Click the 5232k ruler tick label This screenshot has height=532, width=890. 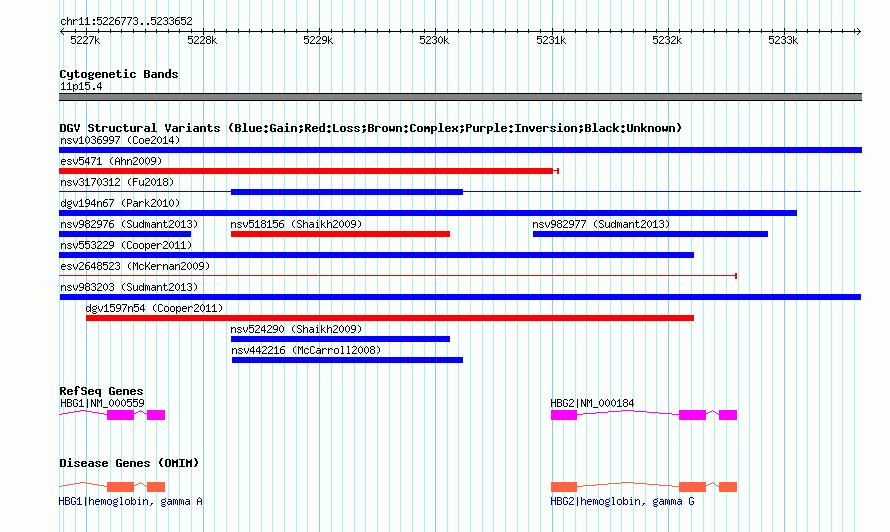tap(667, 40)
